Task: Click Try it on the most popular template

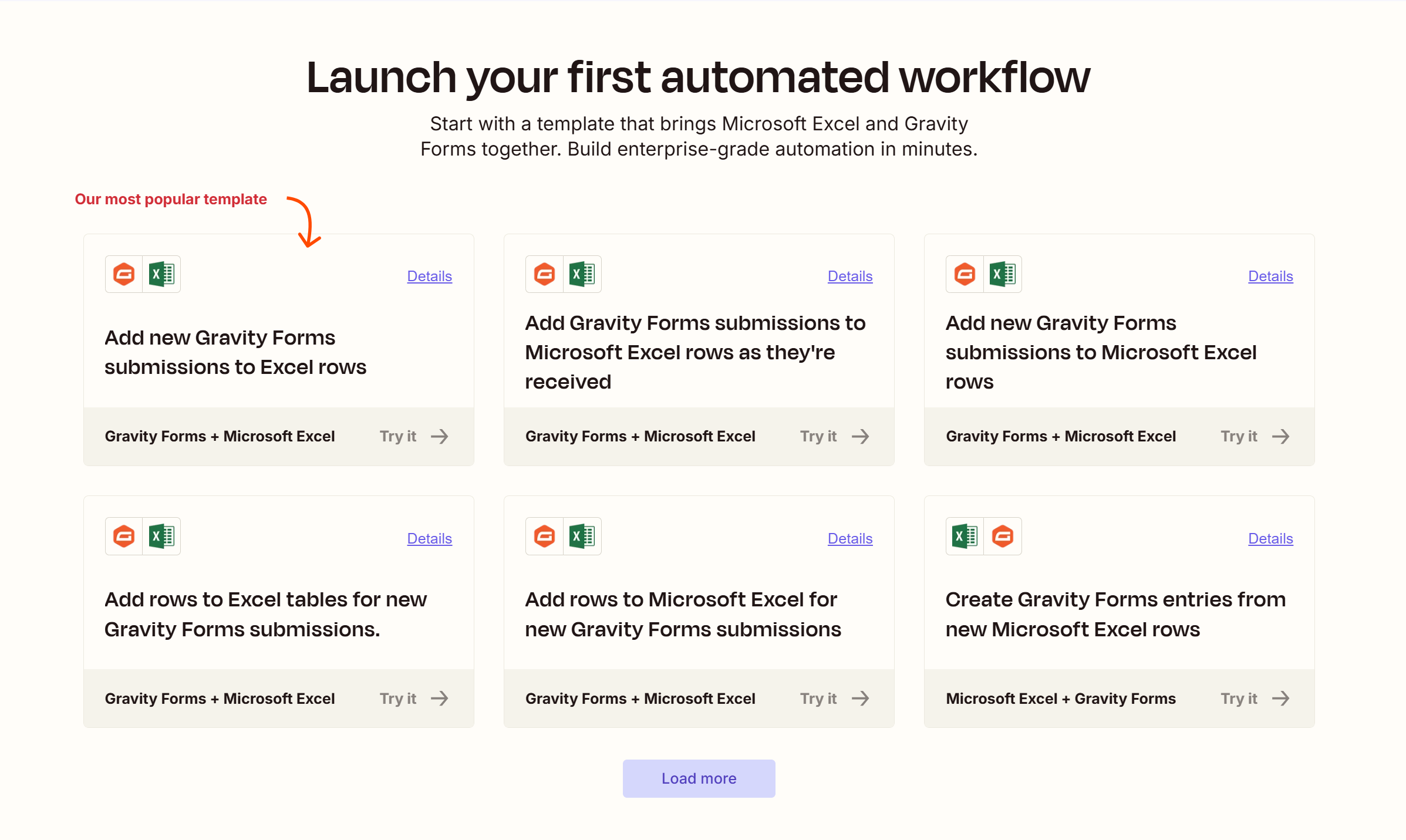Action: 398,436
